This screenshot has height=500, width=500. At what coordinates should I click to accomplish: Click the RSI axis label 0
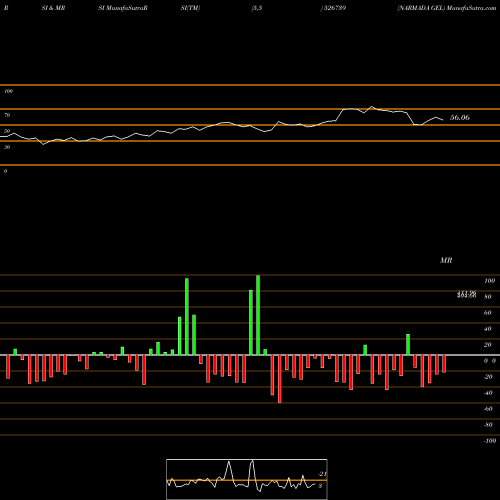tap(6, 171)
